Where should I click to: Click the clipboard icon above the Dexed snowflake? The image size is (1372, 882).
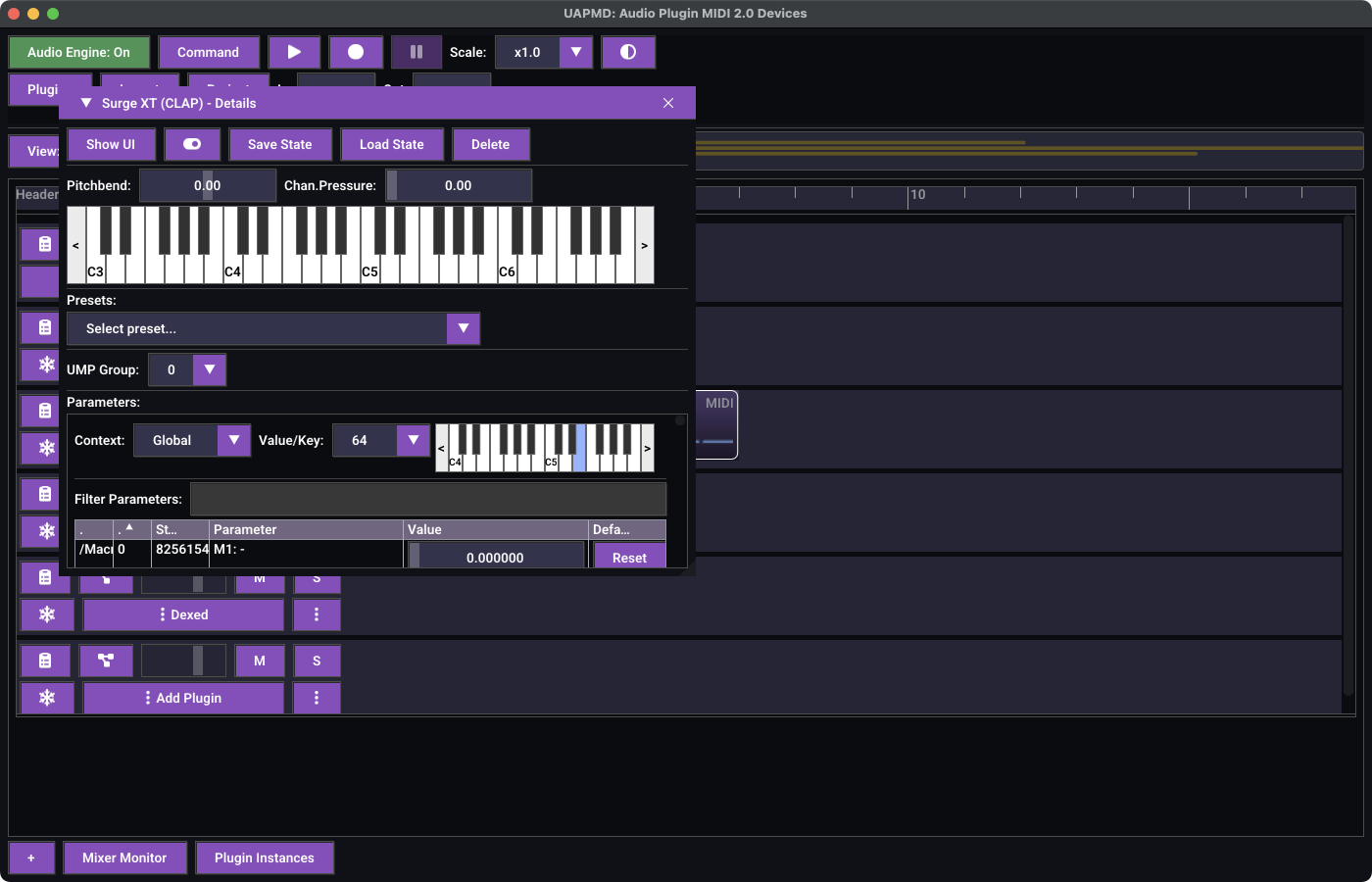[46, 578]
